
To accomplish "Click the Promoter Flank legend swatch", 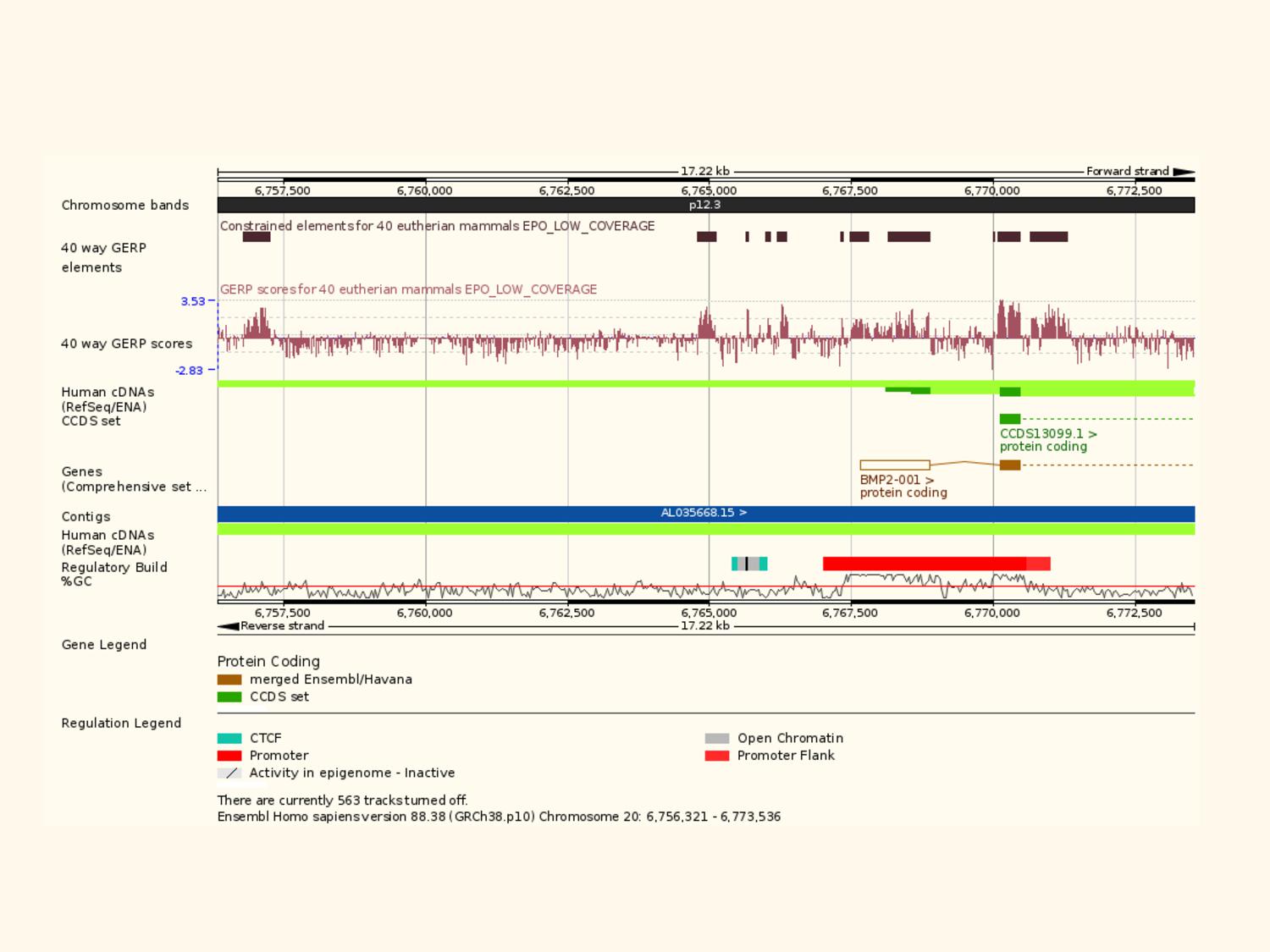I will point(717,756).
